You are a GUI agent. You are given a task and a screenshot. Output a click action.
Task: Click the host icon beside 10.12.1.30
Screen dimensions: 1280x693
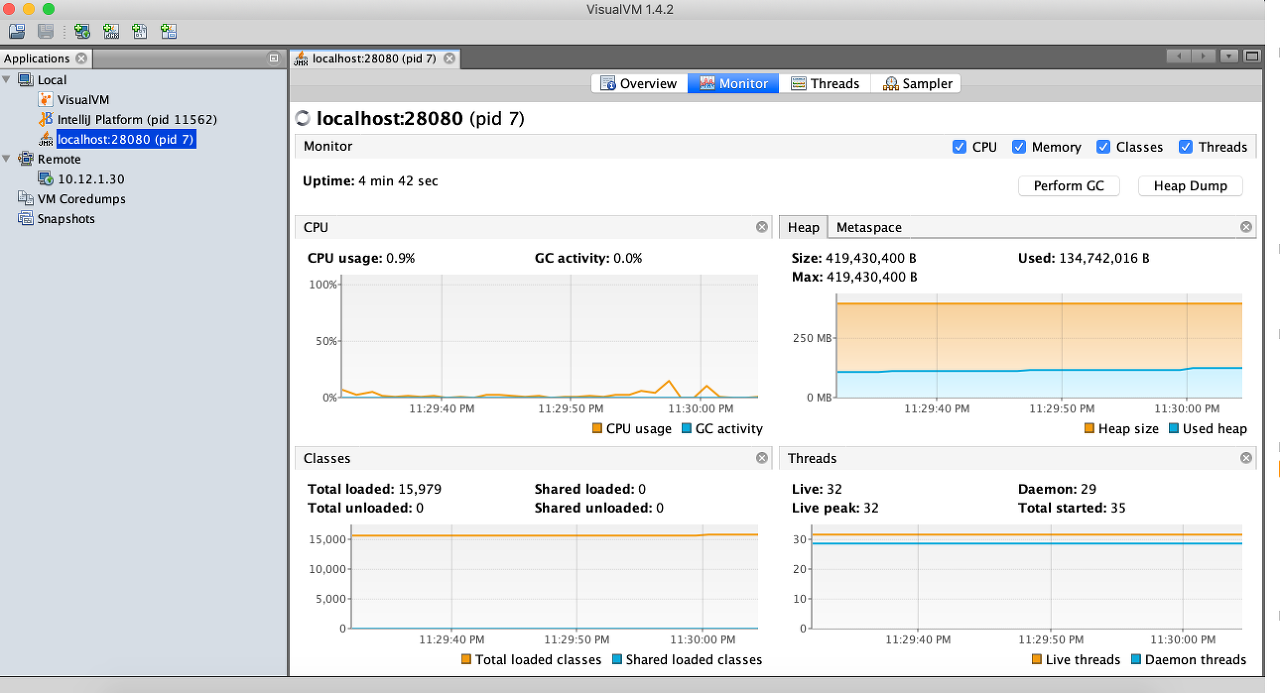(46, 179)
